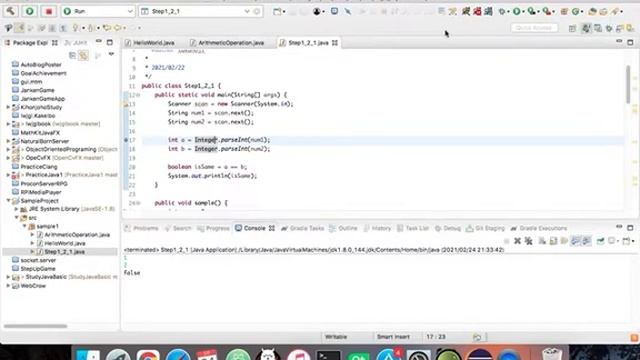
Task: Click the External Tools run icon
Action: pyautogui.click(x=547, y=11)
